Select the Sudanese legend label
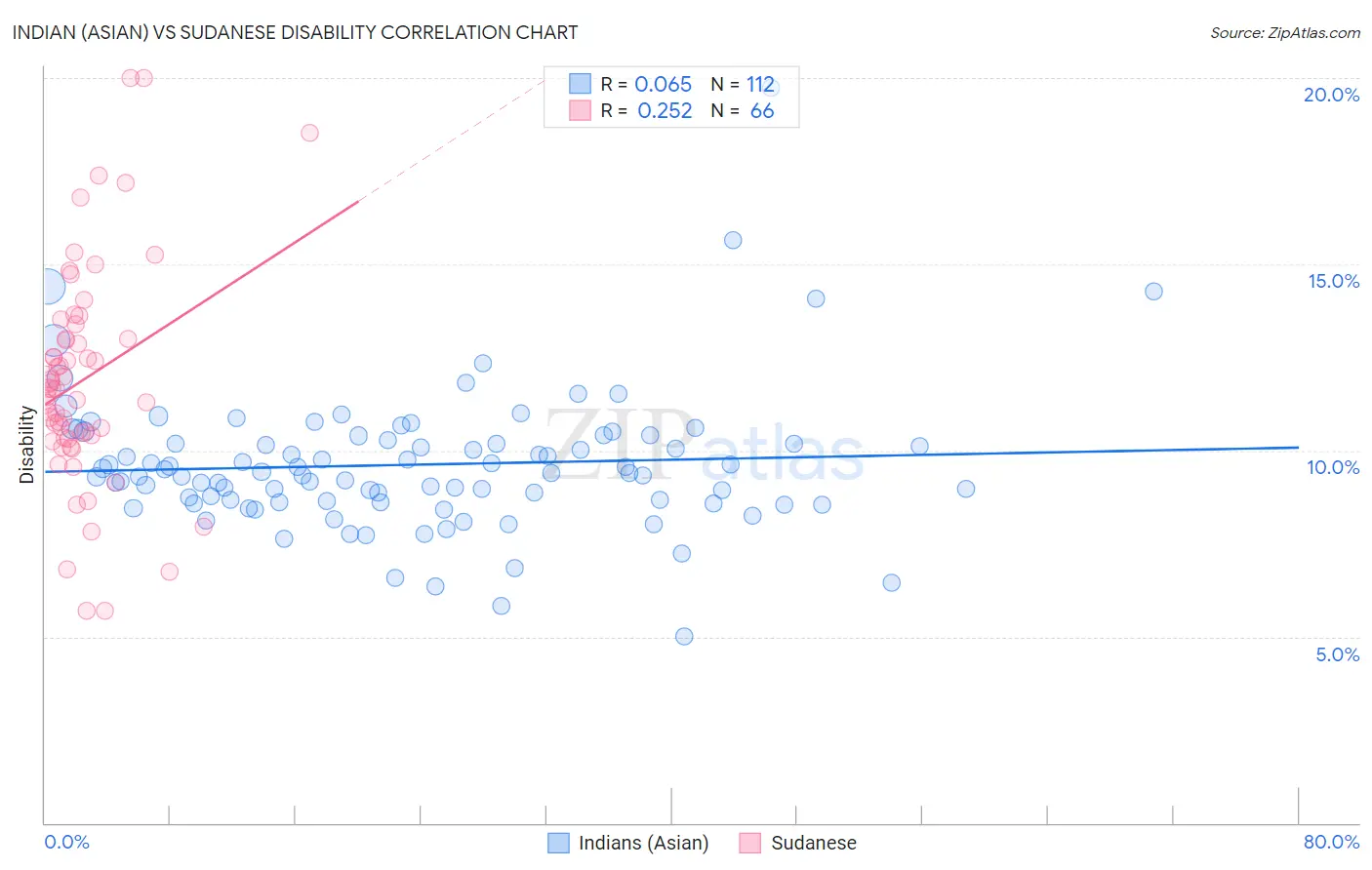This screenshot has width=1372, height=870. coord(814,843)
